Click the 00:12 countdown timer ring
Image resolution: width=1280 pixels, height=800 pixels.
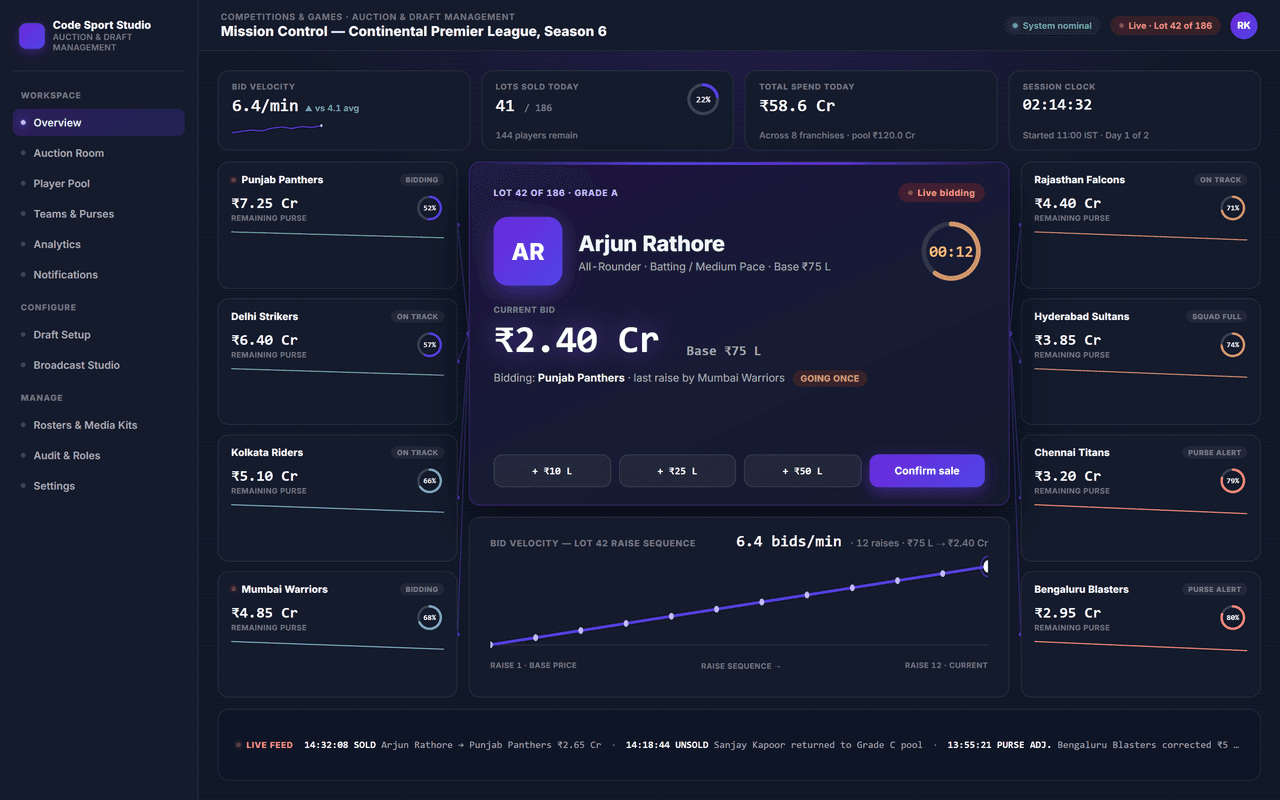(951, 251)
